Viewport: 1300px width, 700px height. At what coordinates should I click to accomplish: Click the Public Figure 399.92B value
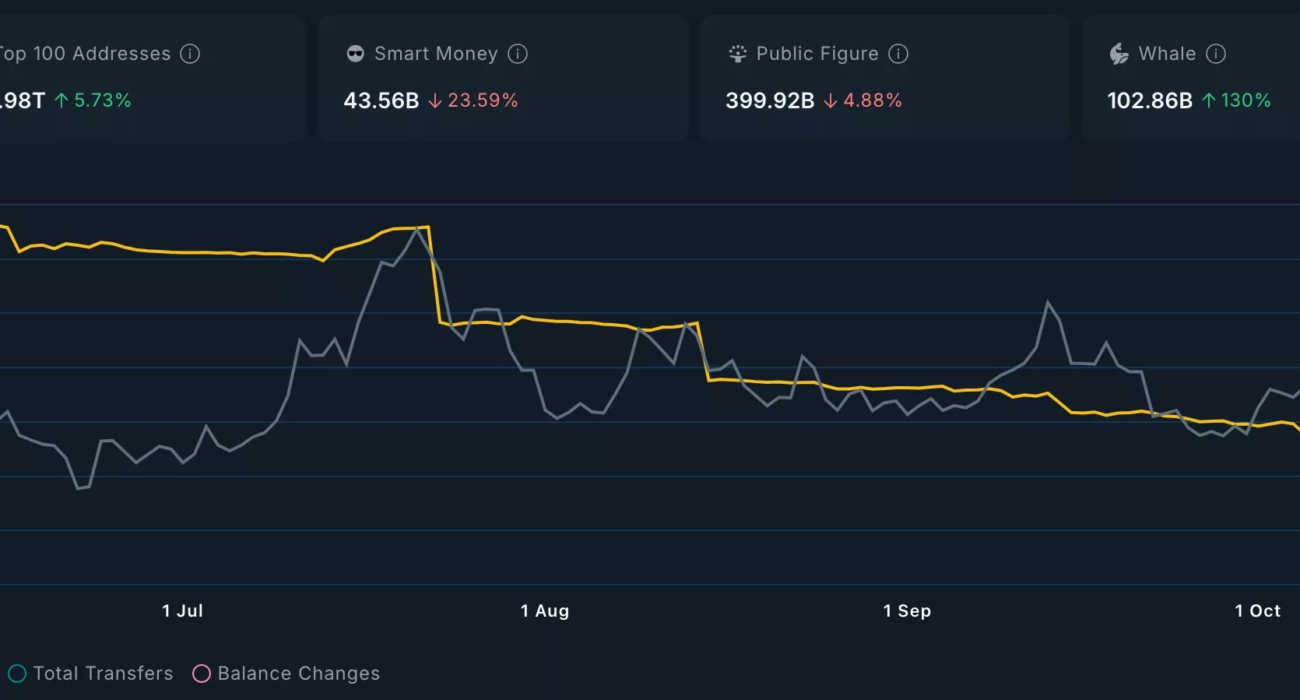pyautogui.click(x=769, y=100)
